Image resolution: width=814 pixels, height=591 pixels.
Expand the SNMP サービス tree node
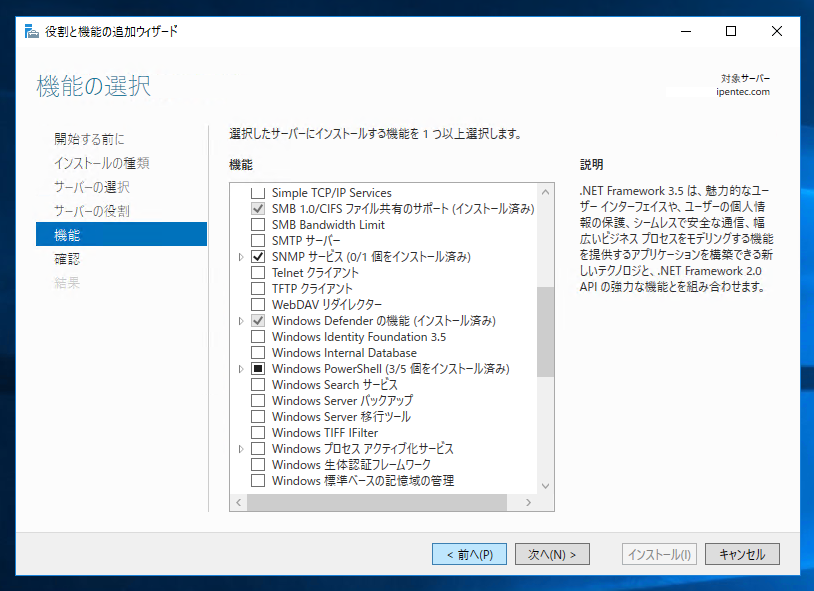(240, 257)
